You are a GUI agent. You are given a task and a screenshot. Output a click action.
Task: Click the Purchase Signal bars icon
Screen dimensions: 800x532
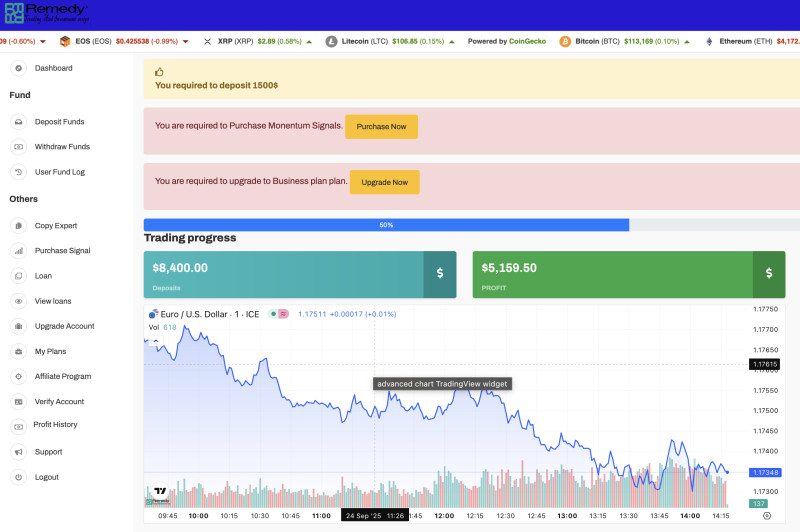(x=18, y=251)
